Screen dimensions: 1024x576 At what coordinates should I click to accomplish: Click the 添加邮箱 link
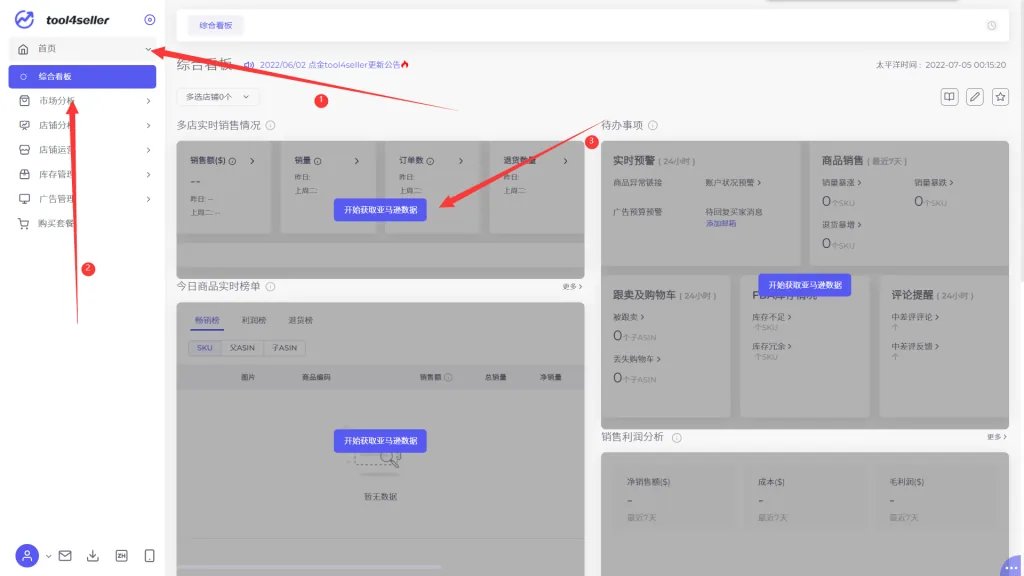click(721, 223)
